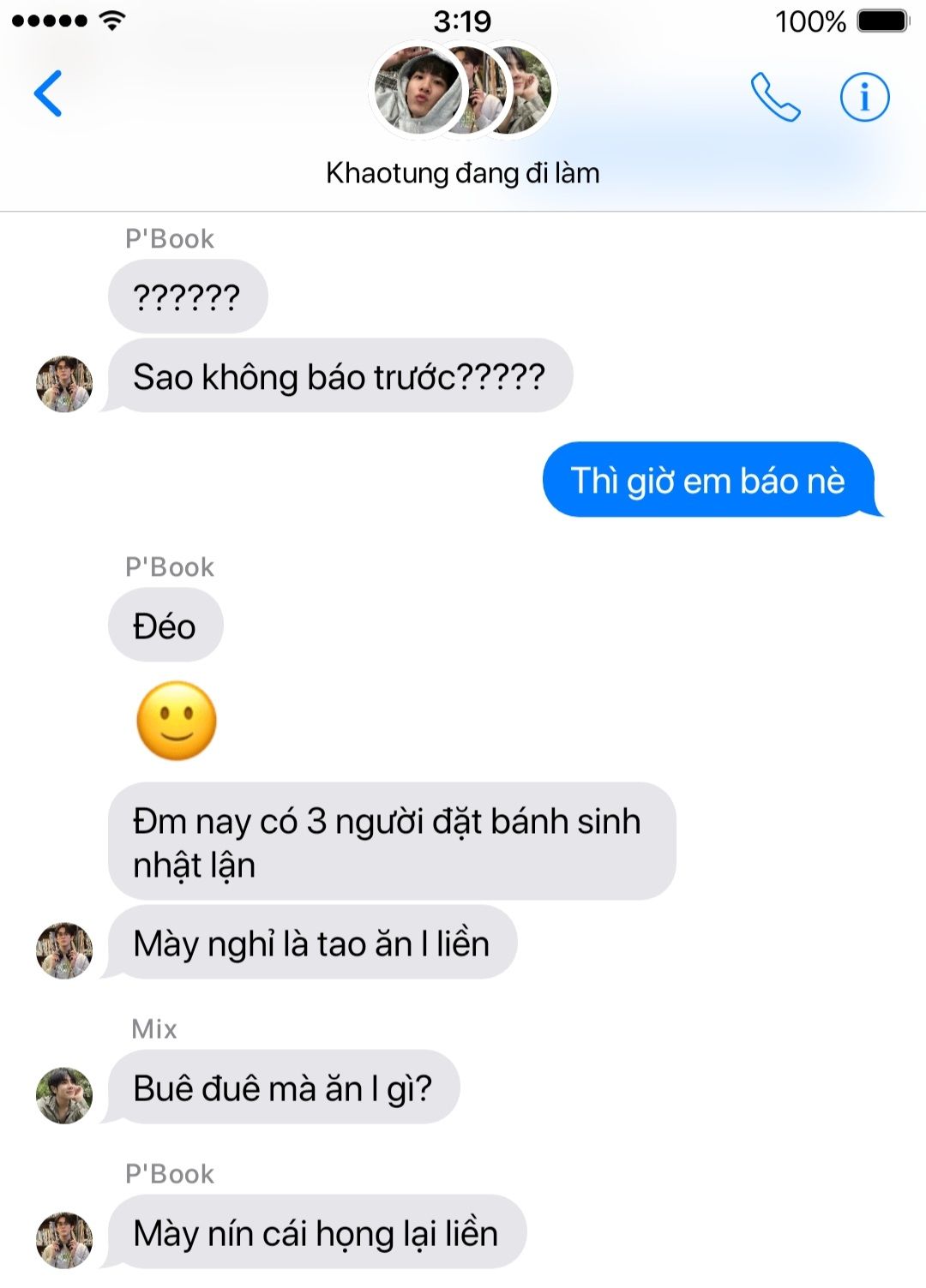
Task: Tap the 3:19 clock in status bar
Action: pyautogui.click(x=462, y=21)
